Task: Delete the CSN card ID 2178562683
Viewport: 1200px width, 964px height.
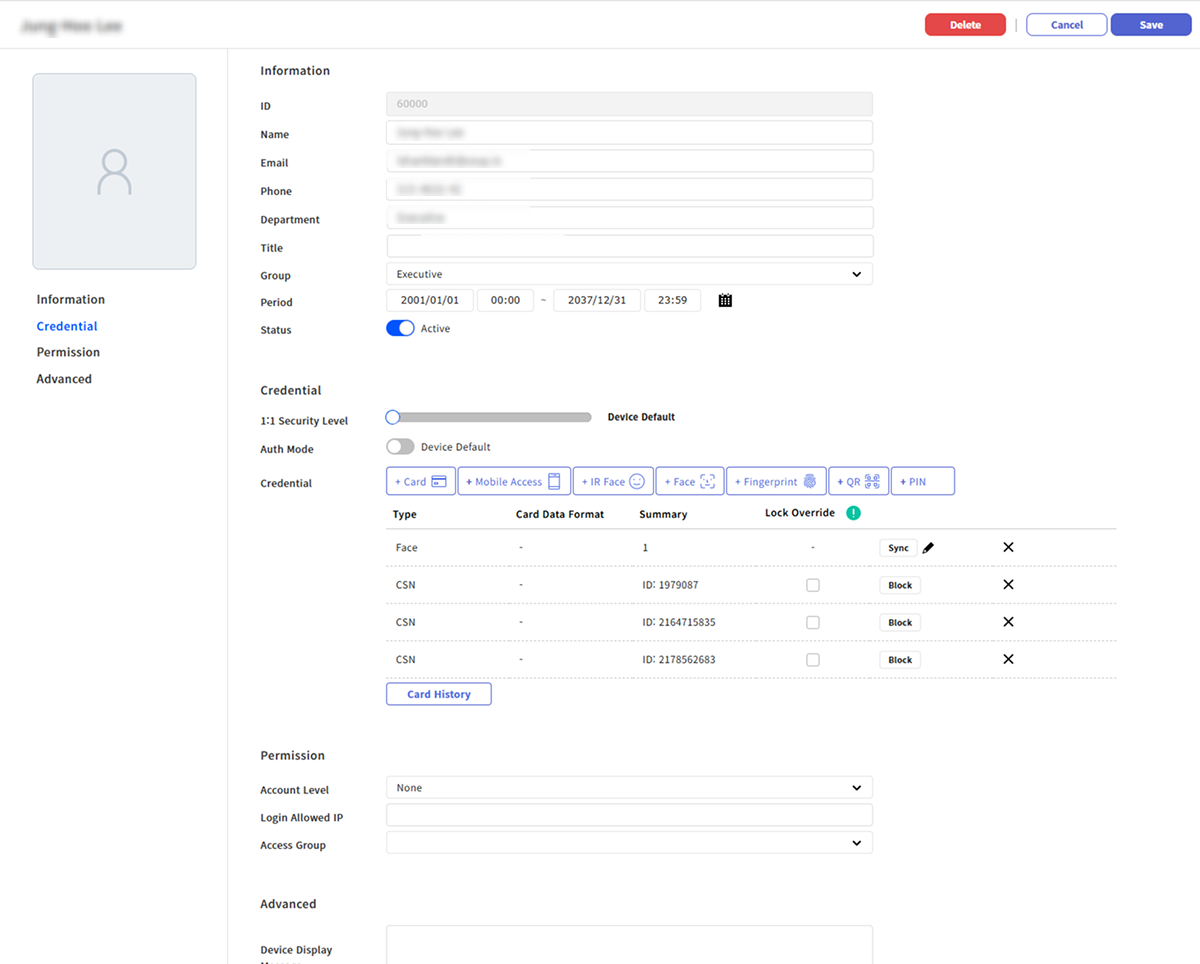Action: tap(1008, 659)
